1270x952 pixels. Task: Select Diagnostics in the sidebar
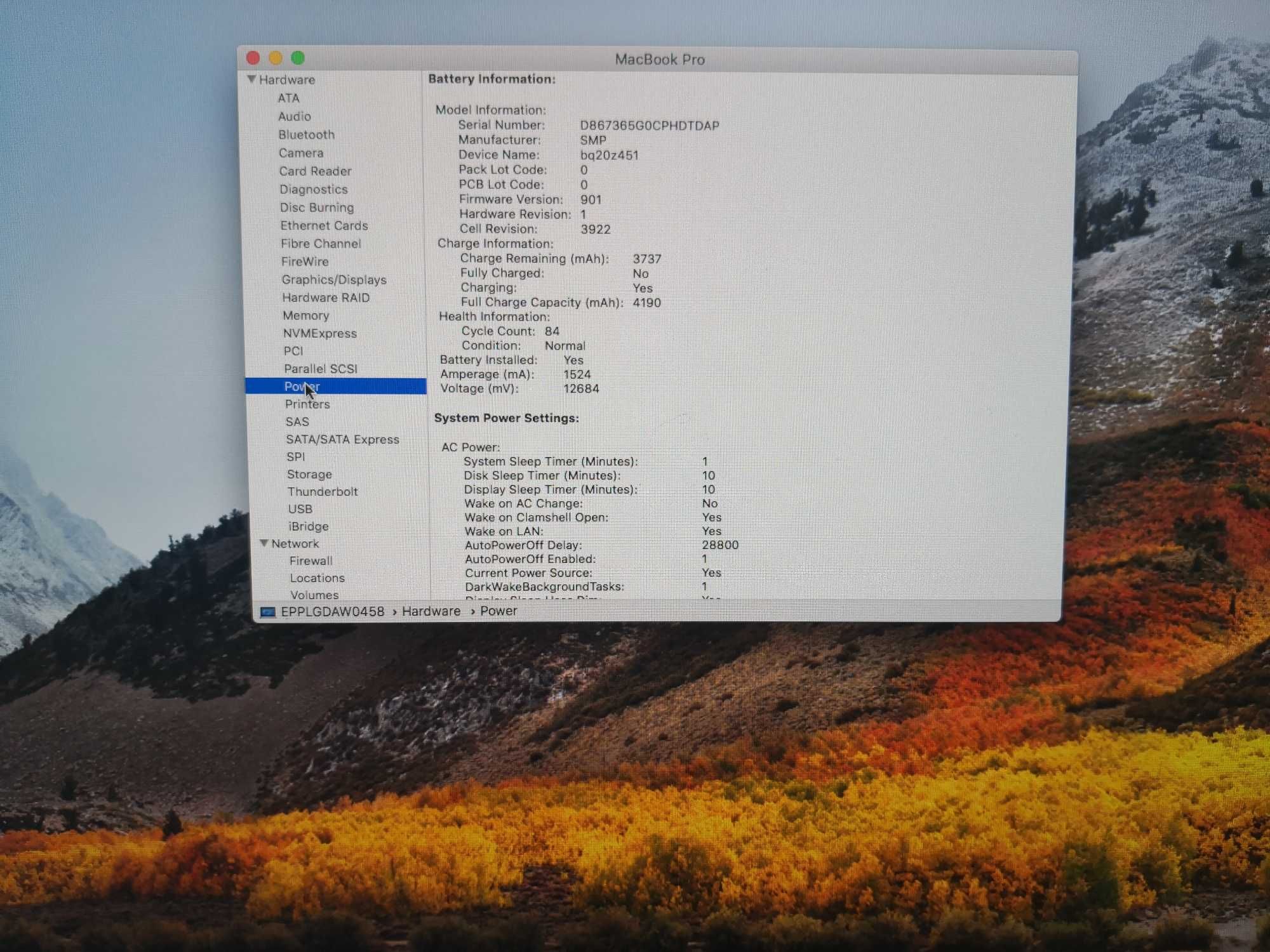[x=314, y=189]
